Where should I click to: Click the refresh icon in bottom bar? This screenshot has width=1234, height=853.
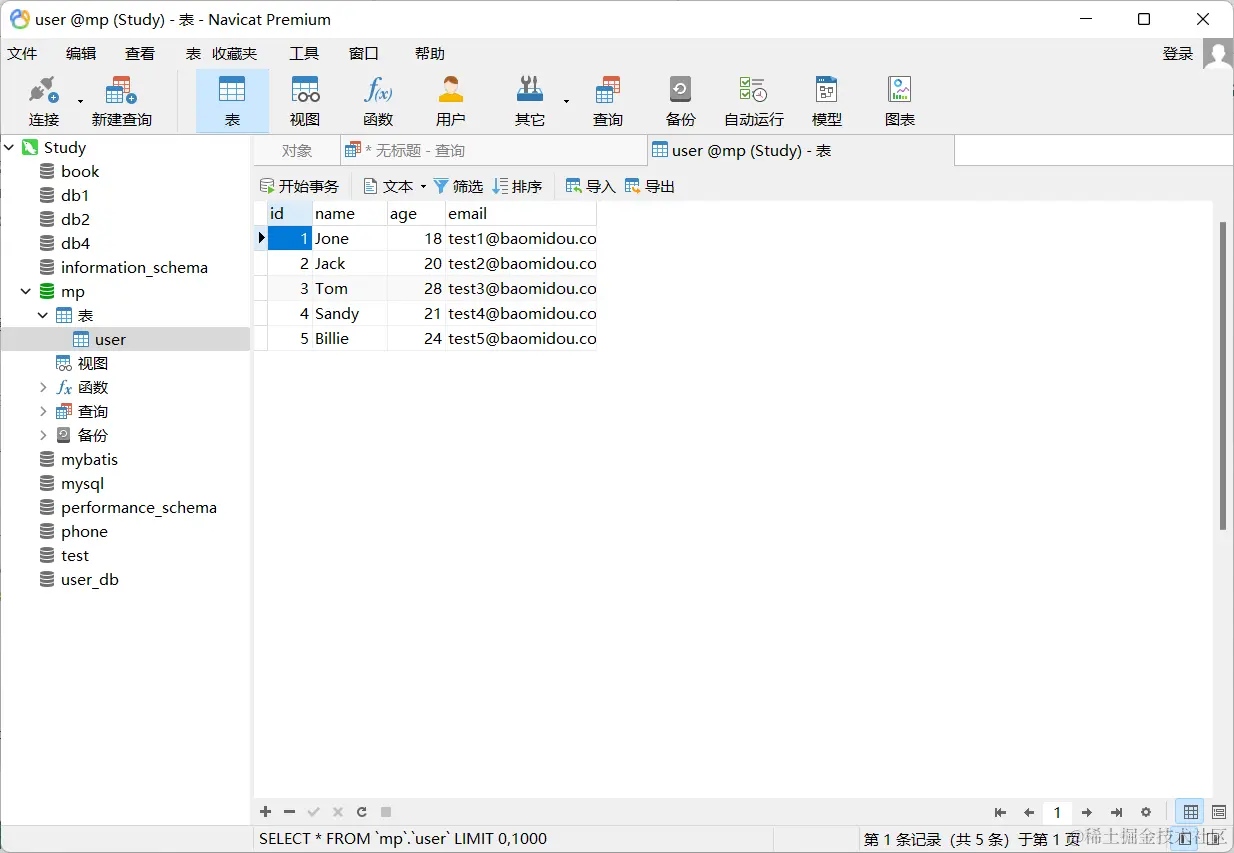pos(362,812)
